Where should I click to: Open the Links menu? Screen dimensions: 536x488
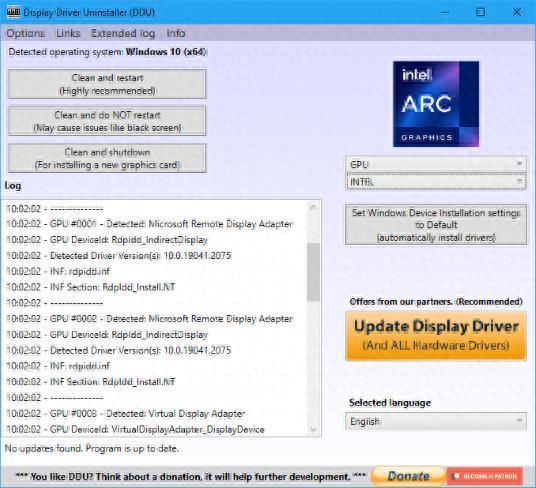(x=68, y=33)
